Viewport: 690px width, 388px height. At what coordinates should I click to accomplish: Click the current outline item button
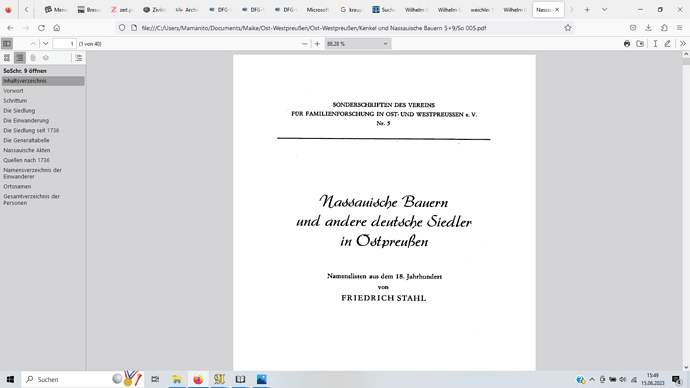point(78,58)
